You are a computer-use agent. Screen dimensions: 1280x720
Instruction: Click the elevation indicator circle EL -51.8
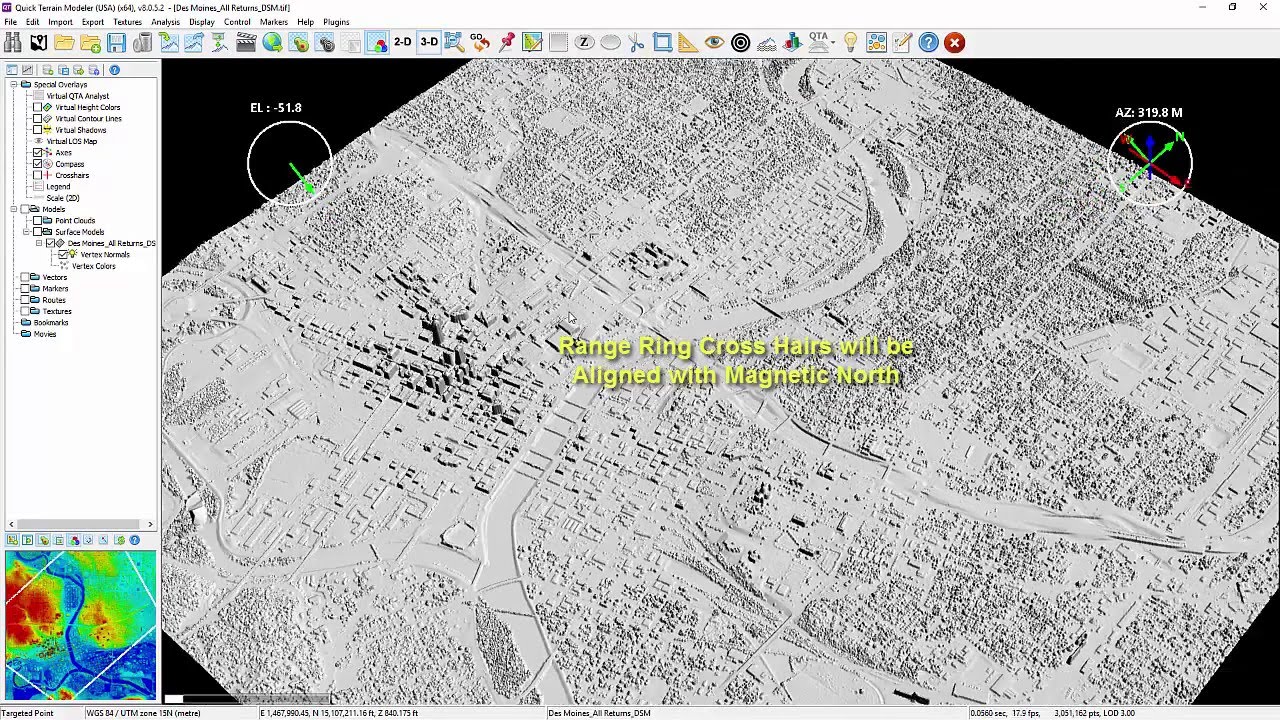point(290,162)
